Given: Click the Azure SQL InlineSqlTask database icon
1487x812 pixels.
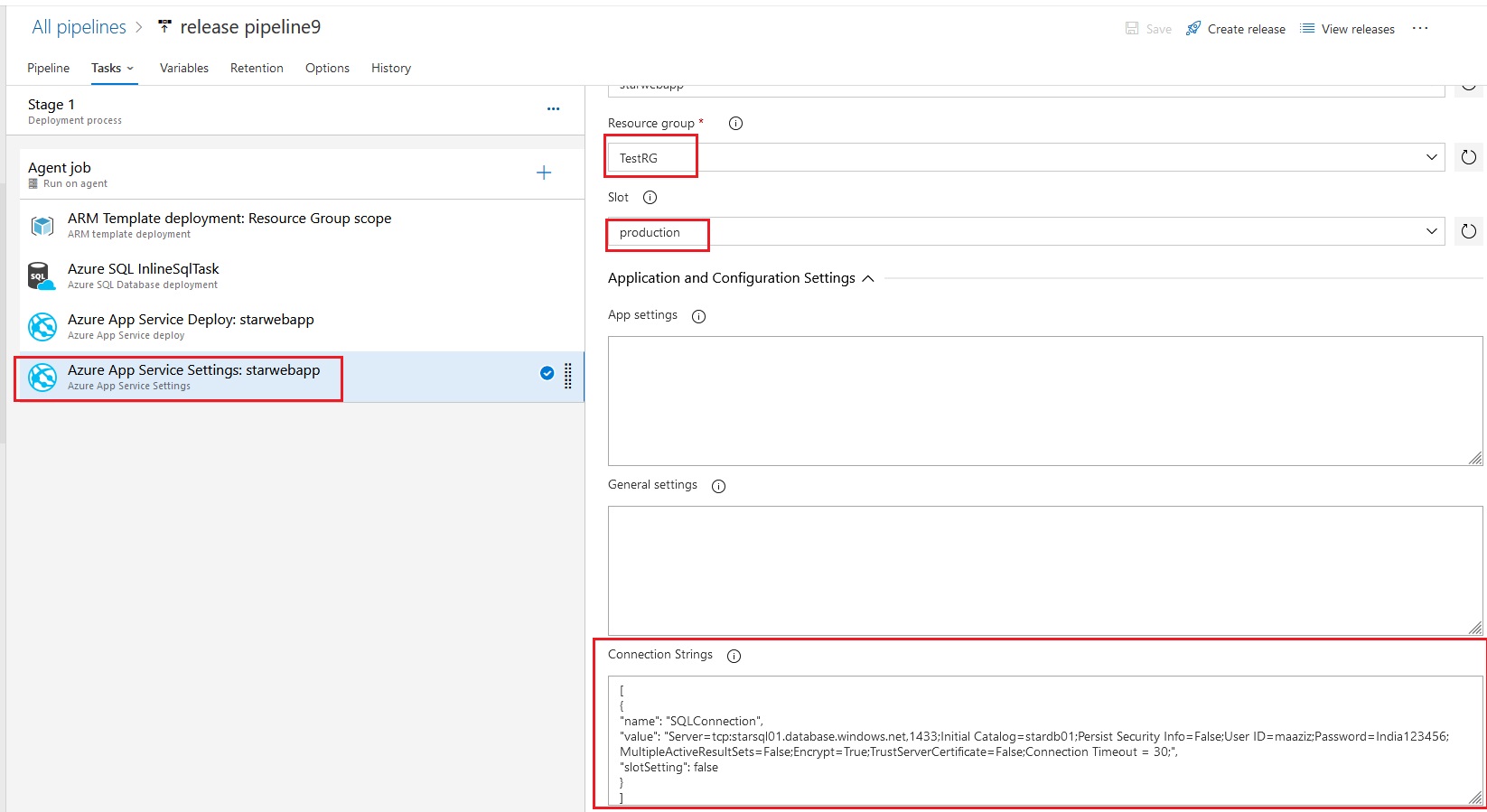Looking at the screenshot, I should pos(42,276).
